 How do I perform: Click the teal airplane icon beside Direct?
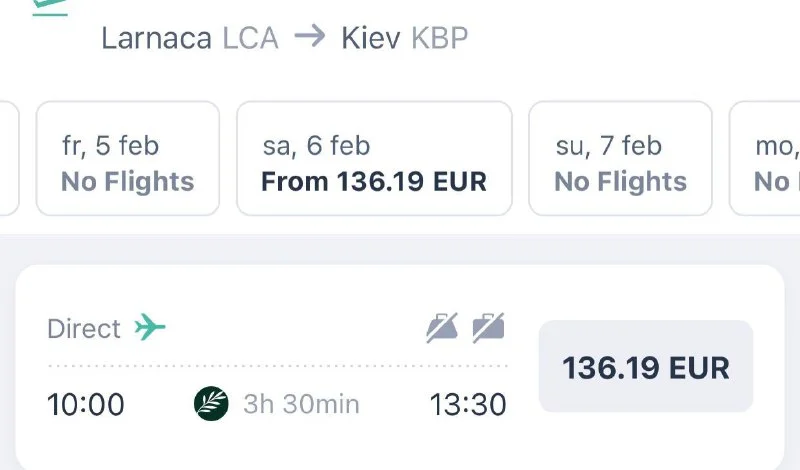(x=150, y=327)
